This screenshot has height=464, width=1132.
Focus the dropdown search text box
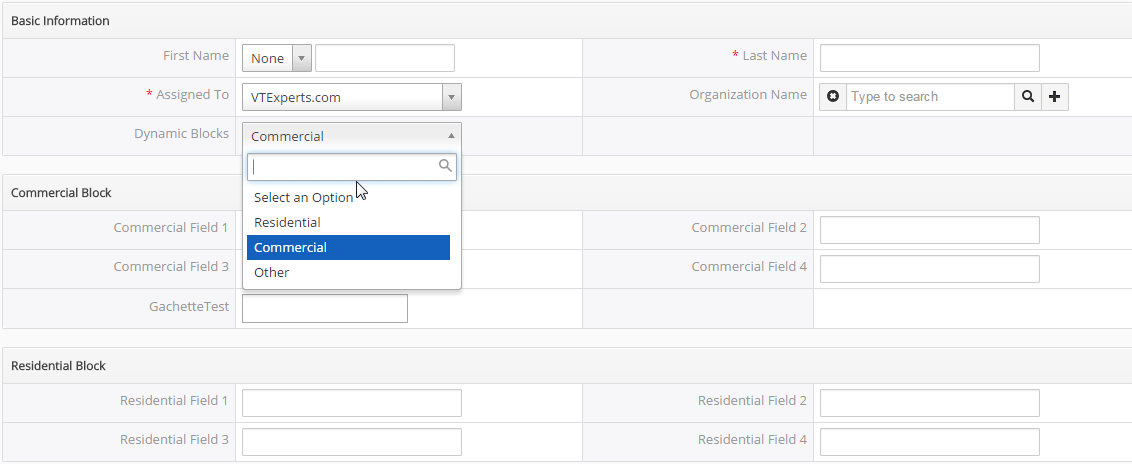pos(352,167)
